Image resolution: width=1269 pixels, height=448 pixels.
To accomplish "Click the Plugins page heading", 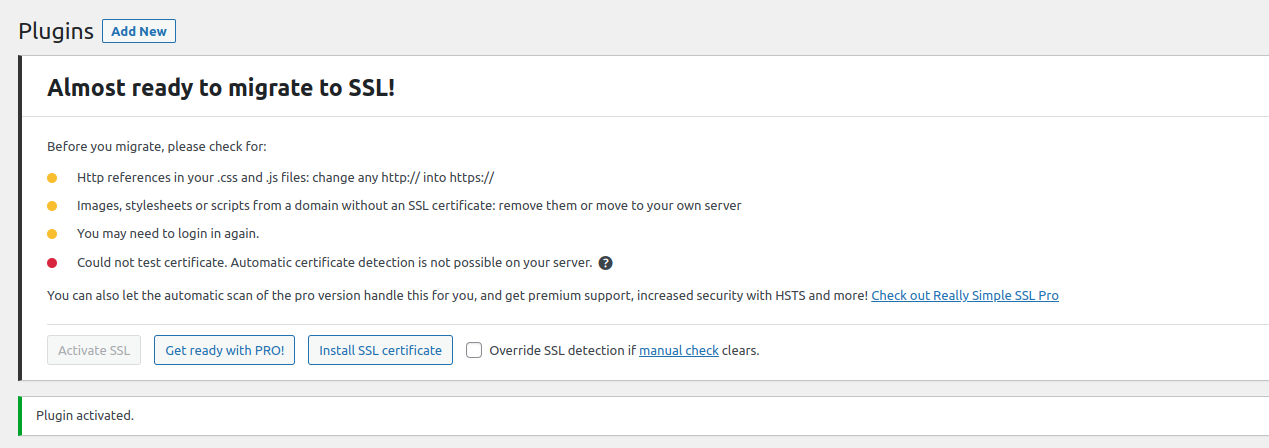I will click(56, 31).
